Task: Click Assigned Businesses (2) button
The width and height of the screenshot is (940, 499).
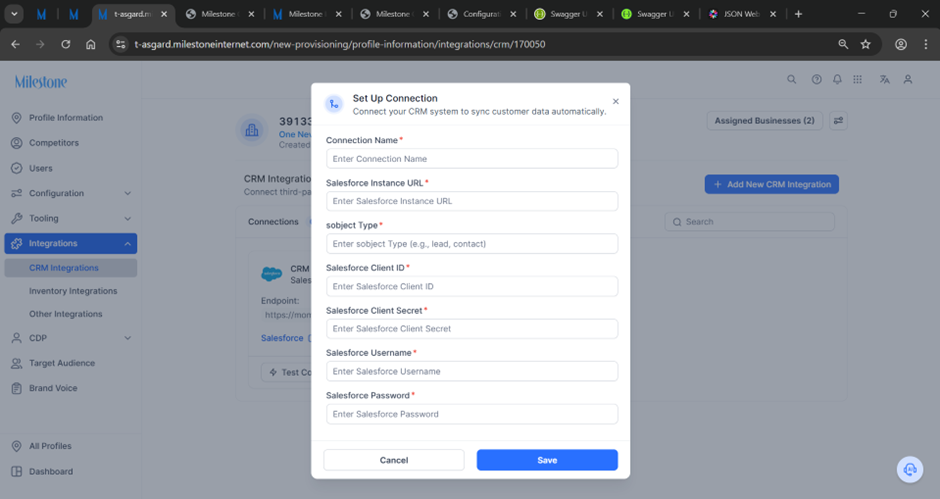Action: coord(764,121)
